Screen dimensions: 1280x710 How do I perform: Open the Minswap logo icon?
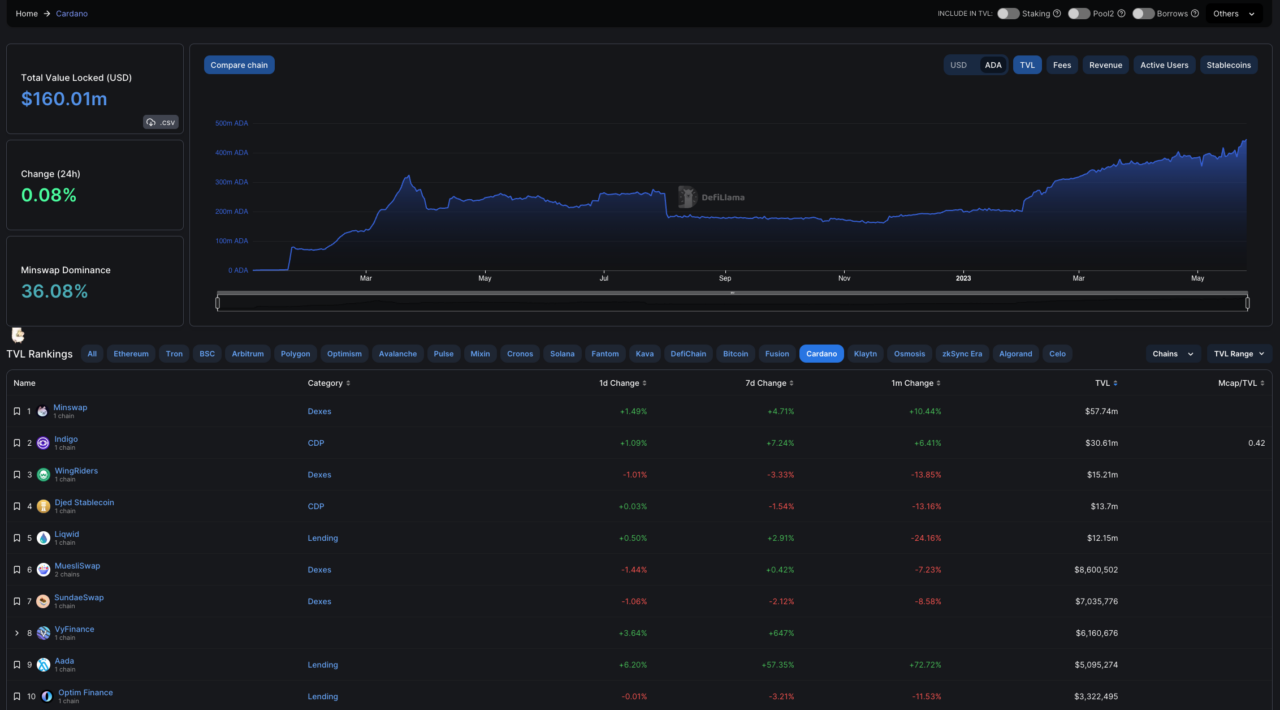[x=43, y=411]
